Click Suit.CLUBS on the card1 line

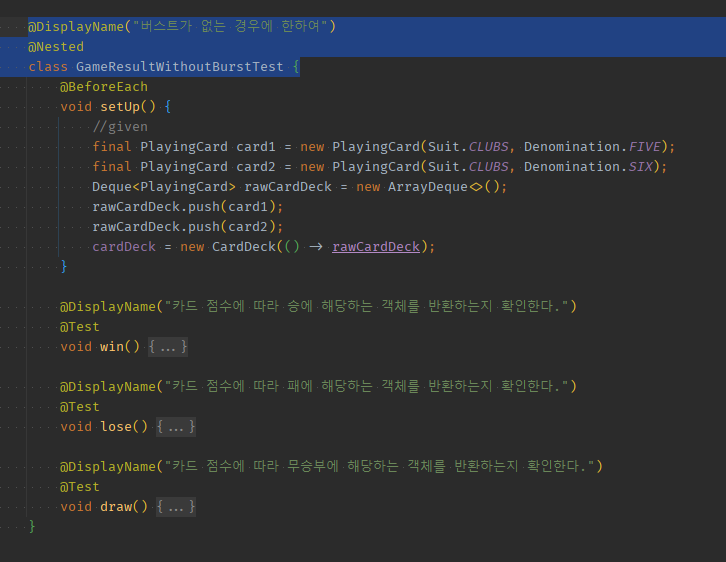tap(468, 147)
